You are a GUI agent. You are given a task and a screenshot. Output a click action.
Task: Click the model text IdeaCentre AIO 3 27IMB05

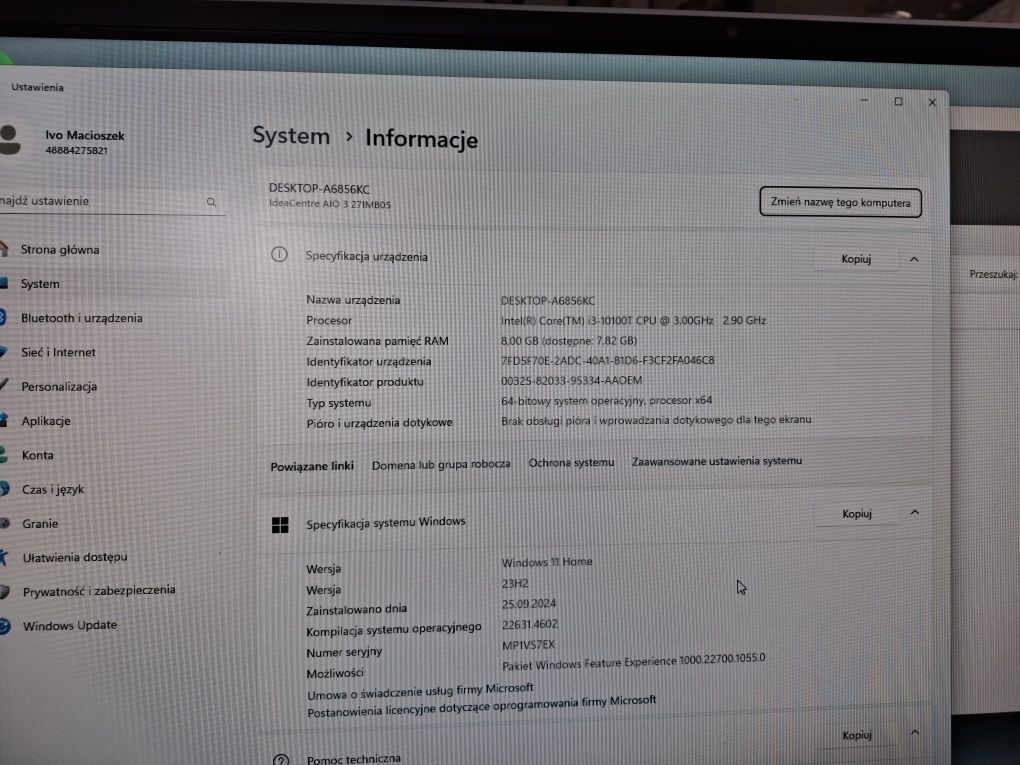click(330, 204)
